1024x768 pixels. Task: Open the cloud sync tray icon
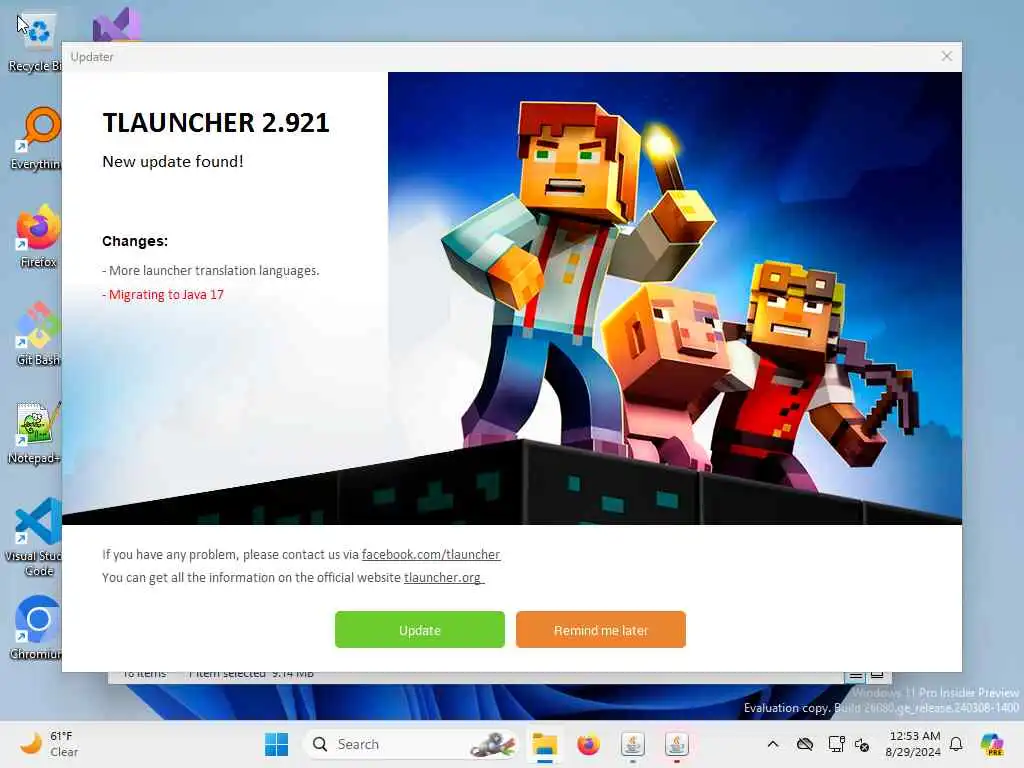click(x=805, y=744)
